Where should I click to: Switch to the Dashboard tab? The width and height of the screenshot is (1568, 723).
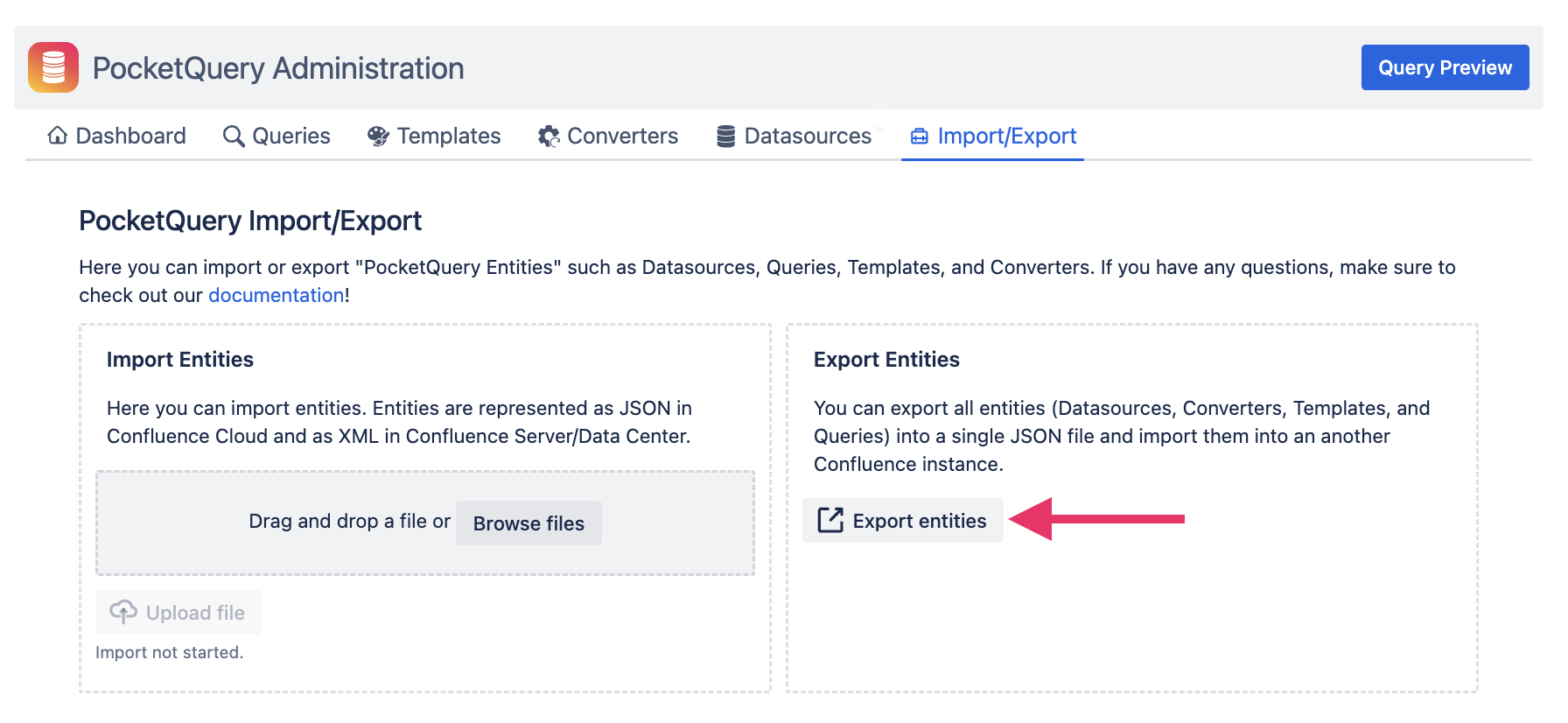tap(130, 137)
